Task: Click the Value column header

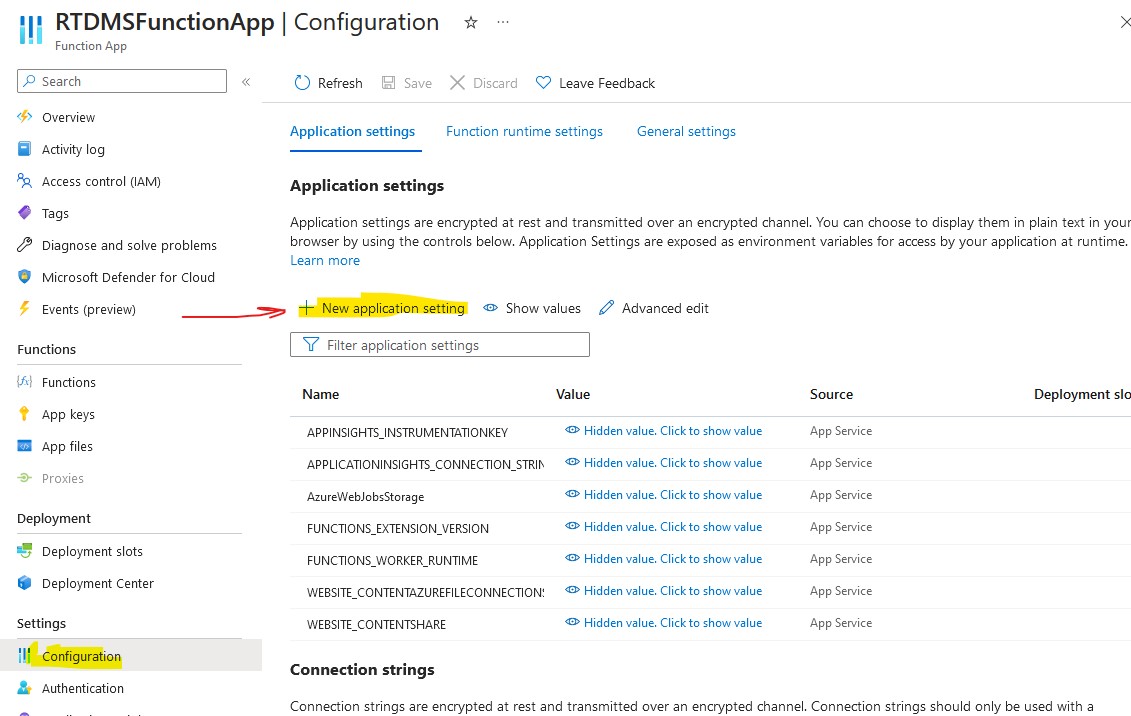Action: pyautogui.click(x=573, y=394)
